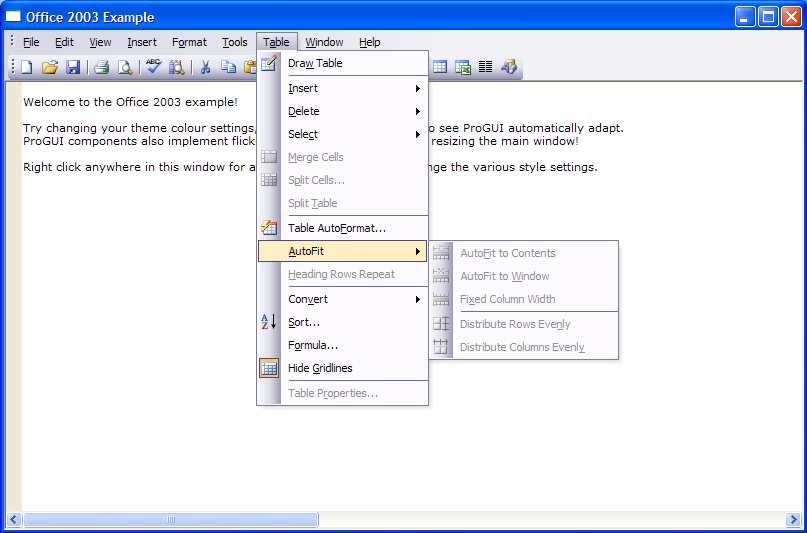Image resolution: width=807 pixels, height=533 pixels.
Task: Click the Print Preview magnifier icon
Action: pyautogui.click(x=125, y=67)
